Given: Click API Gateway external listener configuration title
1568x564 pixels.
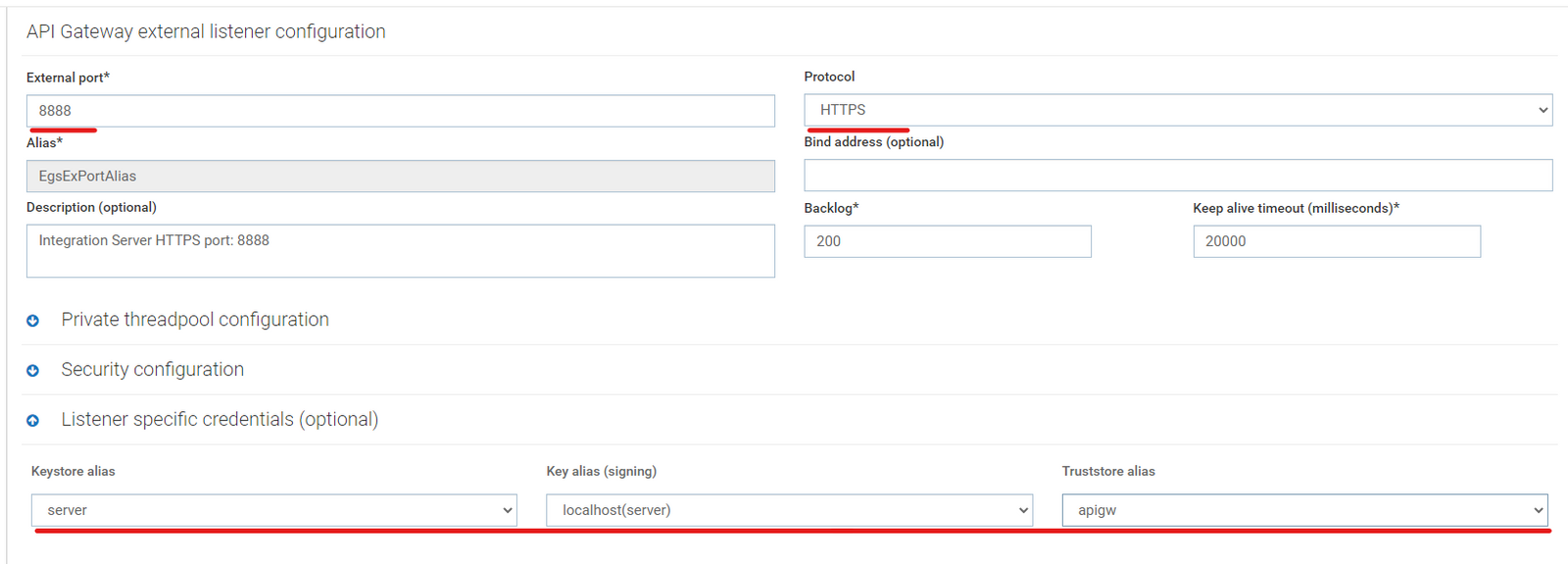Looking at the screenshot, I should pyautogui.click(x=206, y=31).
